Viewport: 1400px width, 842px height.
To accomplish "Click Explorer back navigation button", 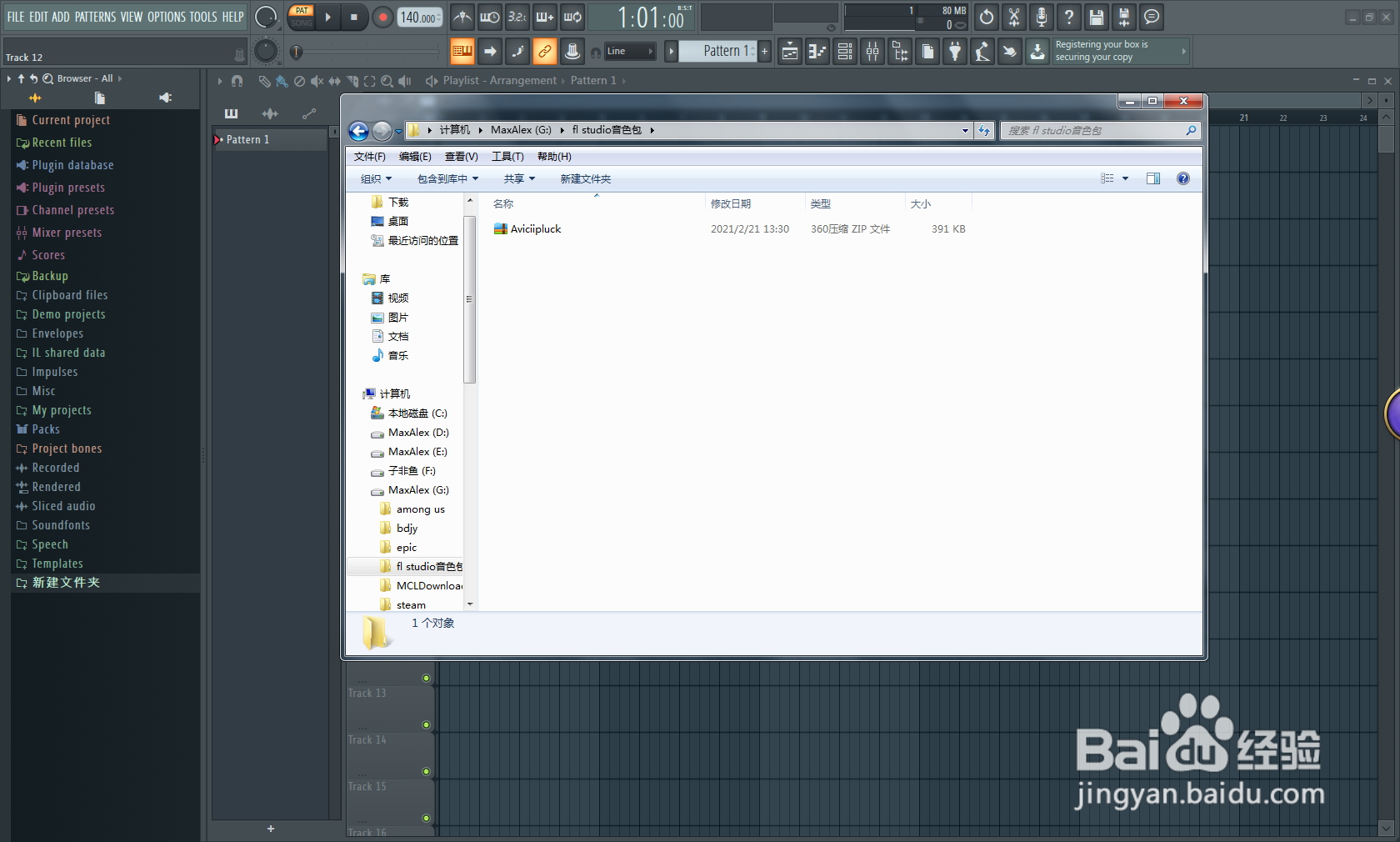I will (x=358, y=131).
